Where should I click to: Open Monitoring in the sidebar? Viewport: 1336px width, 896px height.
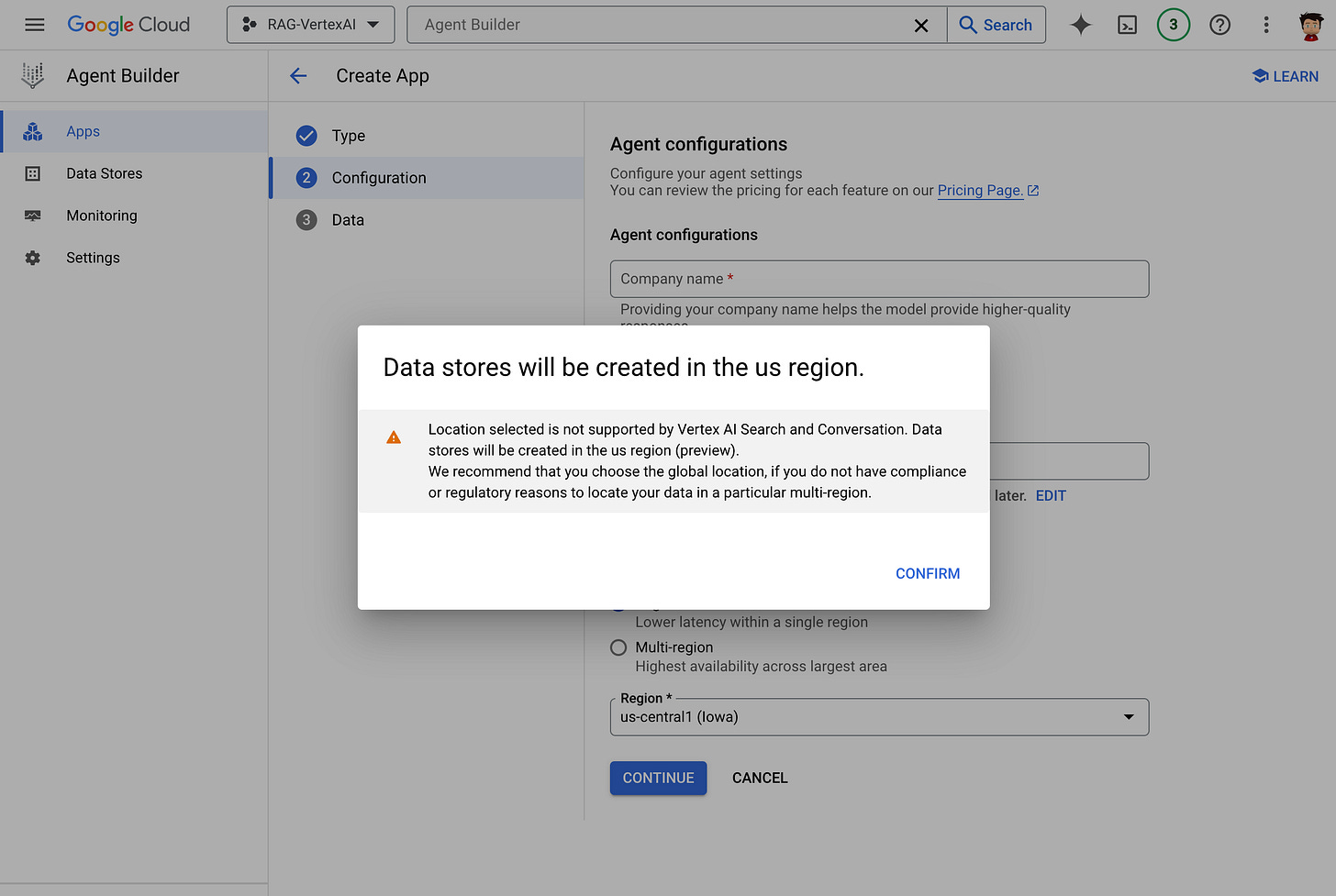(134, 216)
